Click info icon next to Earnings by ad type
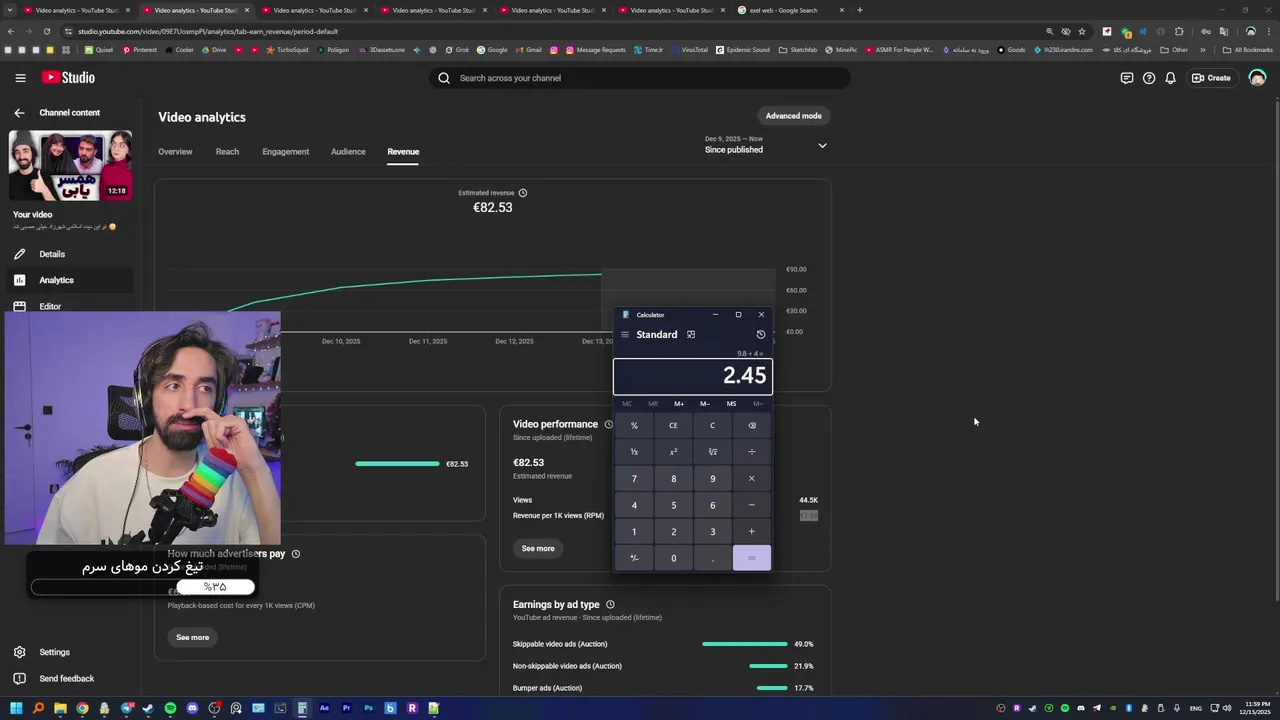Viewport: 1280px width, 720px height. [x=610, y=605]
